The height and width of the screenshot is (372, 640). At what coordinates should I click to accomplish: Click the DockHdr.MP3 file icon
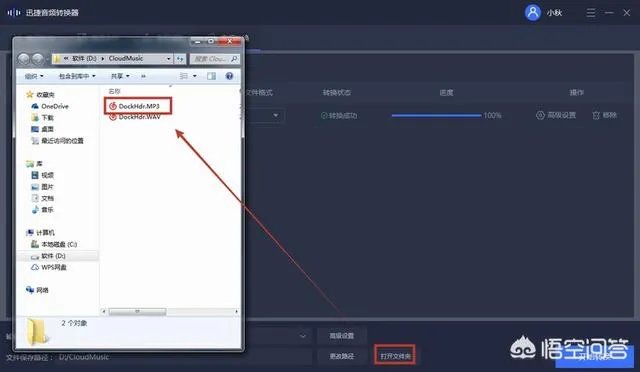pos(113,106)
